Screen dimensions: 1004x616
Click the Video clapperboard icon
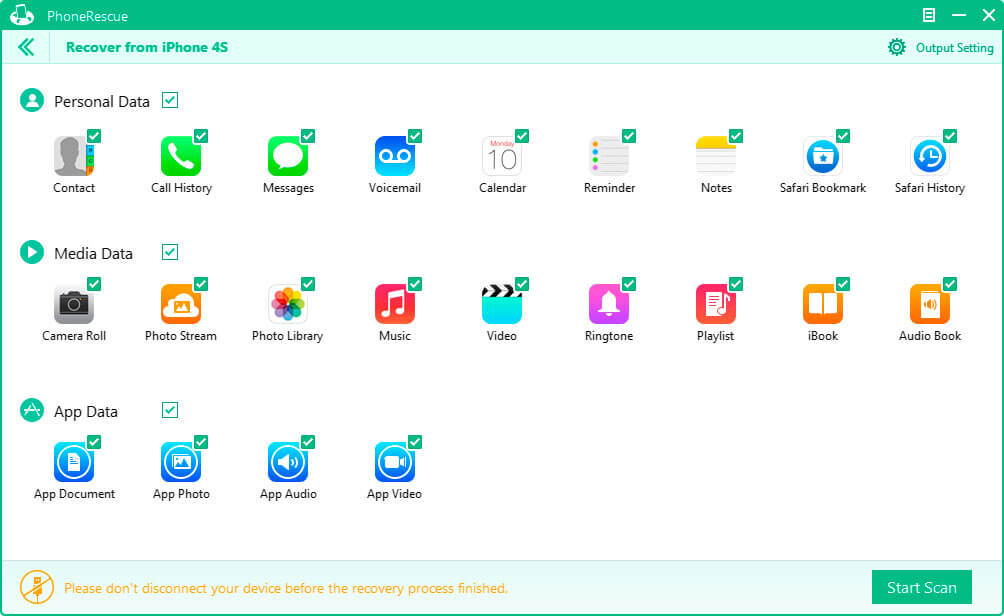(501, 304)
